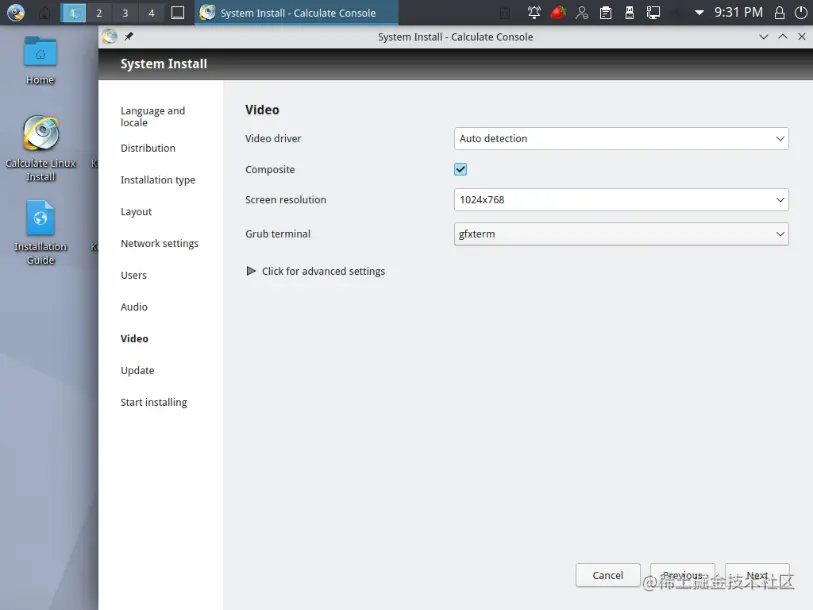Open the Calculate application launcher menu
The width and height of the screenshot is (813, 610).
point(16,12)
